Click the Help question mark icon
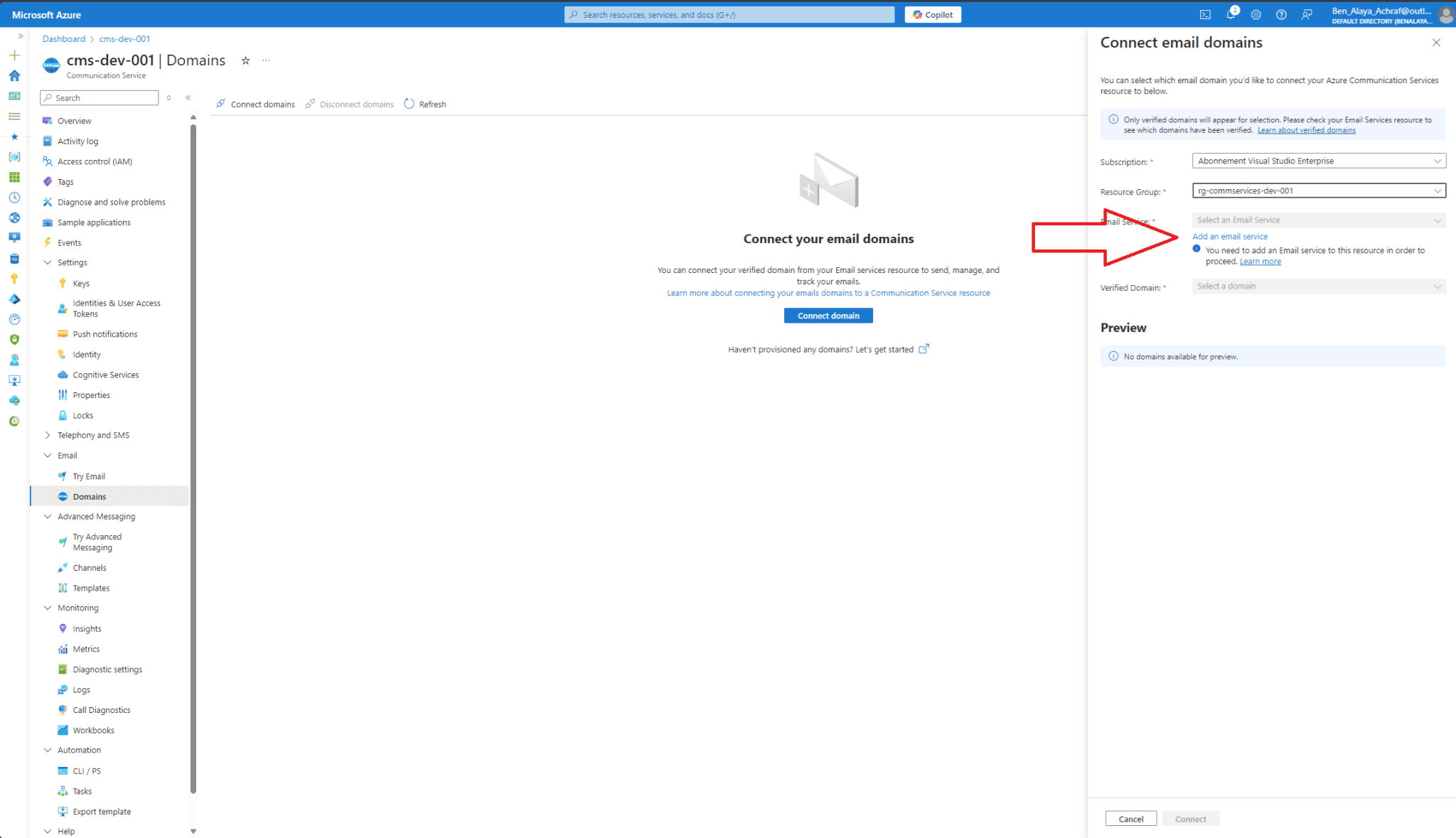Image resolution: width=1456 pixels, height=838 pixels. click(x=1281, y=14)
